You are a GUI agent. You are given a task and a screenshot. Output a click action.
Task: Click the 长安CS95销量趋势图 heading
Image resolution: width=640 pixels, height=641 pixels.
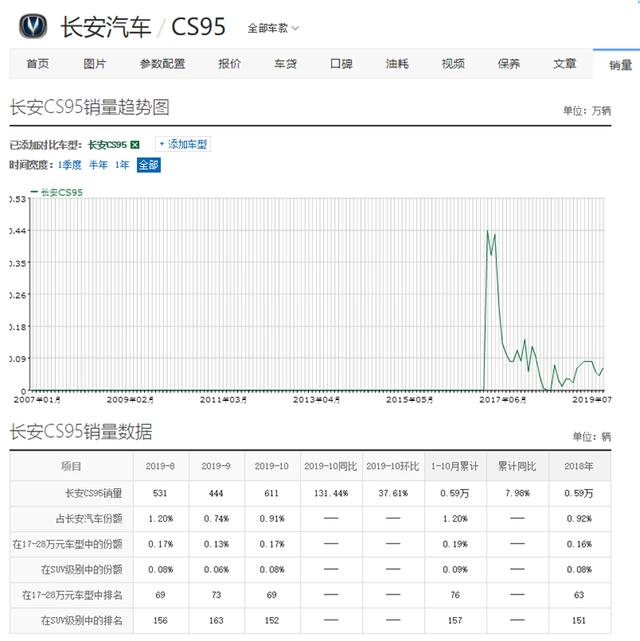[x=90, y=108]
